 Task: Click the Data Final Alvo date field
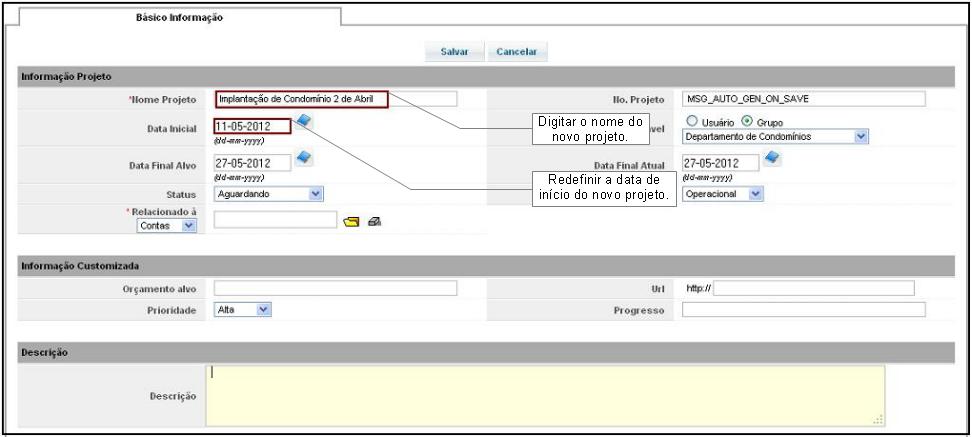(252, 163)
